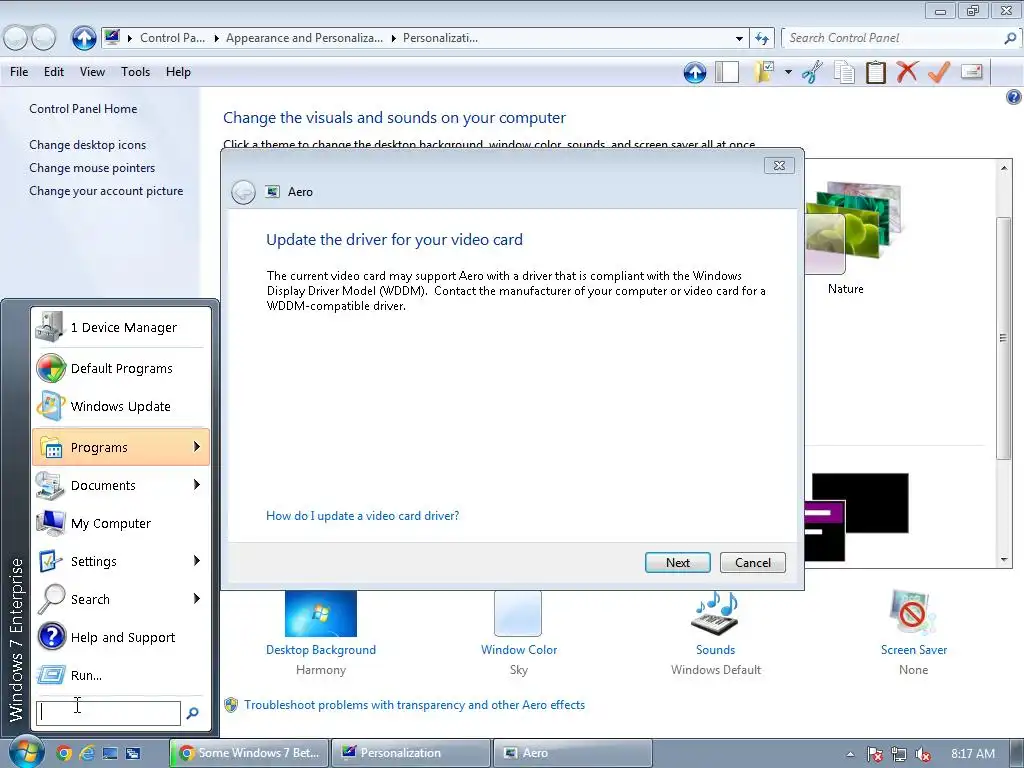Show hidden tray icons arrow

tap(850, 754)
